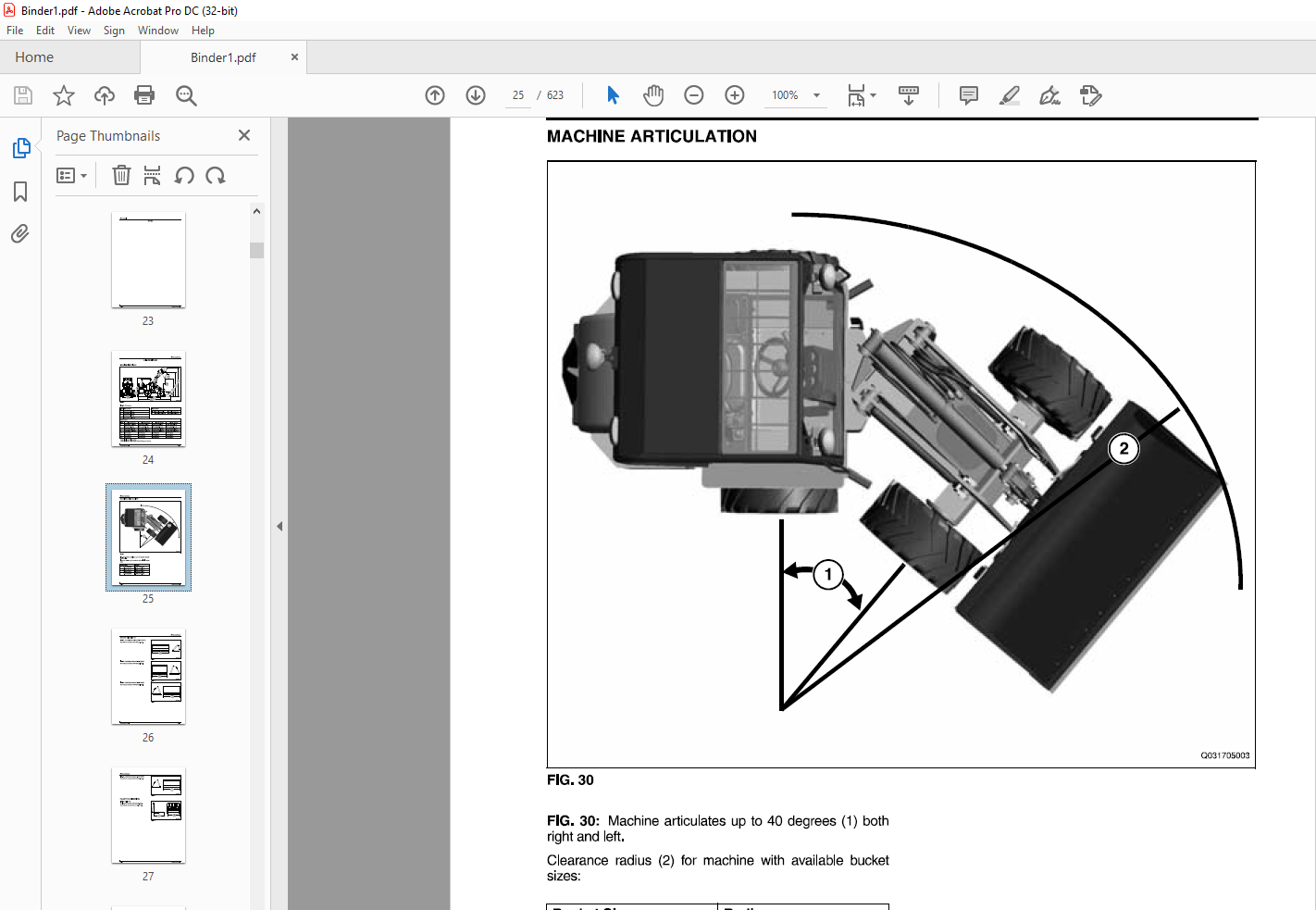Click the 100% zoom value field
The image size is (1316, 910).
click(785, 95)
